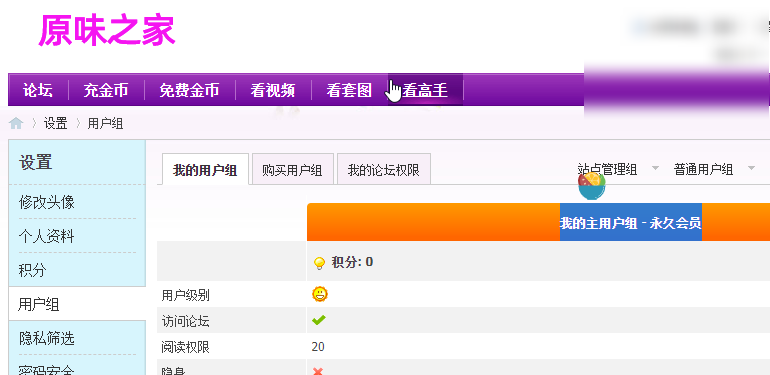Open 积分 in settings sidebar

coord(32,270)
